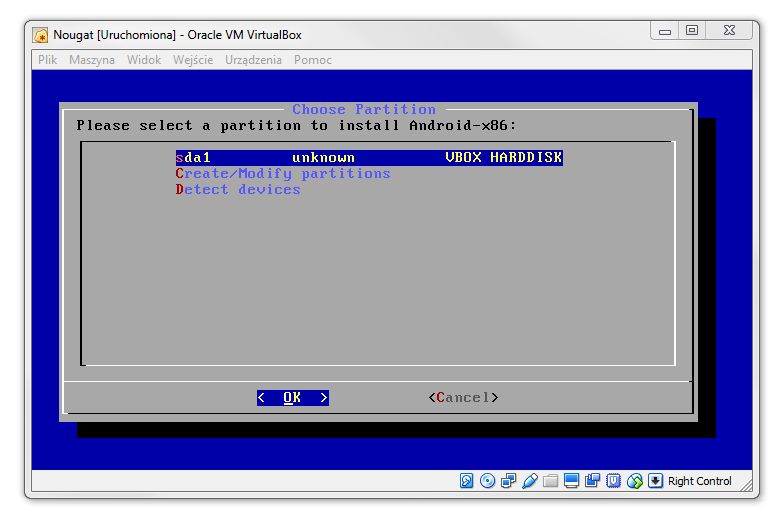
Task: Close the Nougat VirtualBox window
Action: tap(729, 30)
